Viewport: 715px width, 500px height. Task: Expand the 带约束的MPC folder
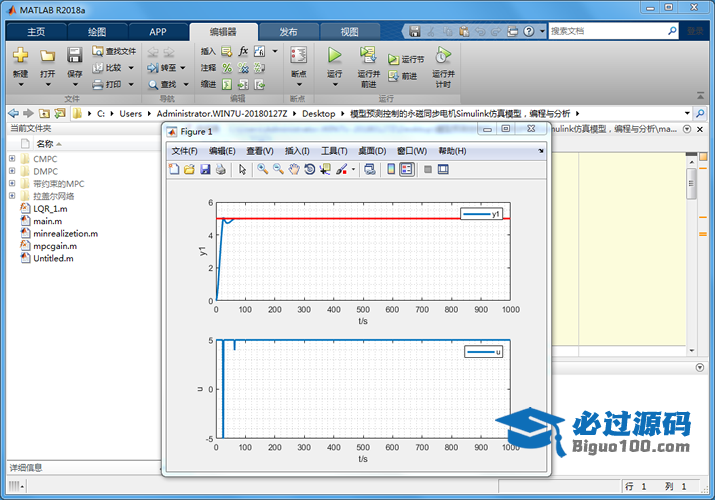12,183
